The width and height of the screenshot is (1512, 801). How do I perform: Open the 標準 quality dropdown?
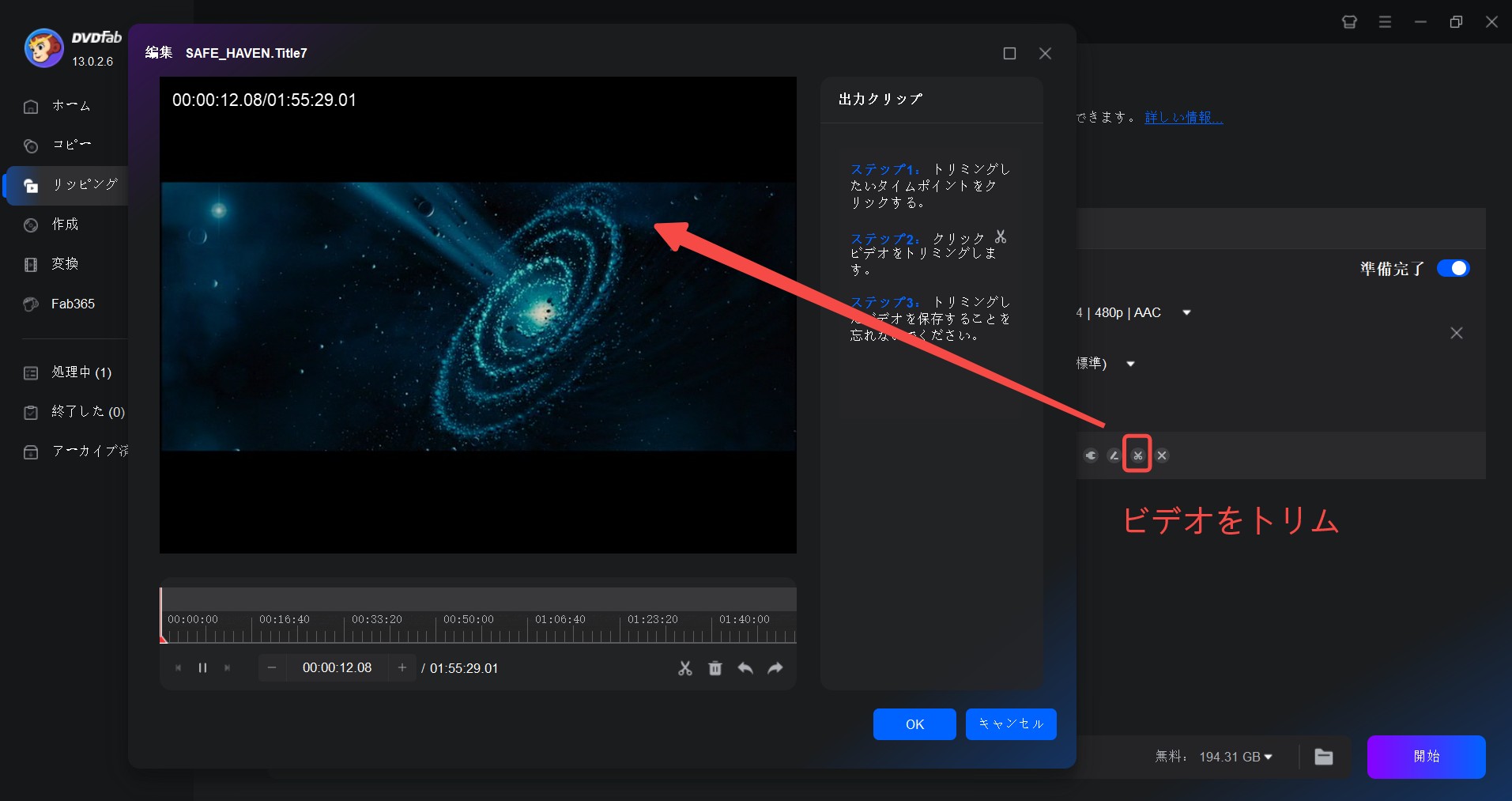1130,364
